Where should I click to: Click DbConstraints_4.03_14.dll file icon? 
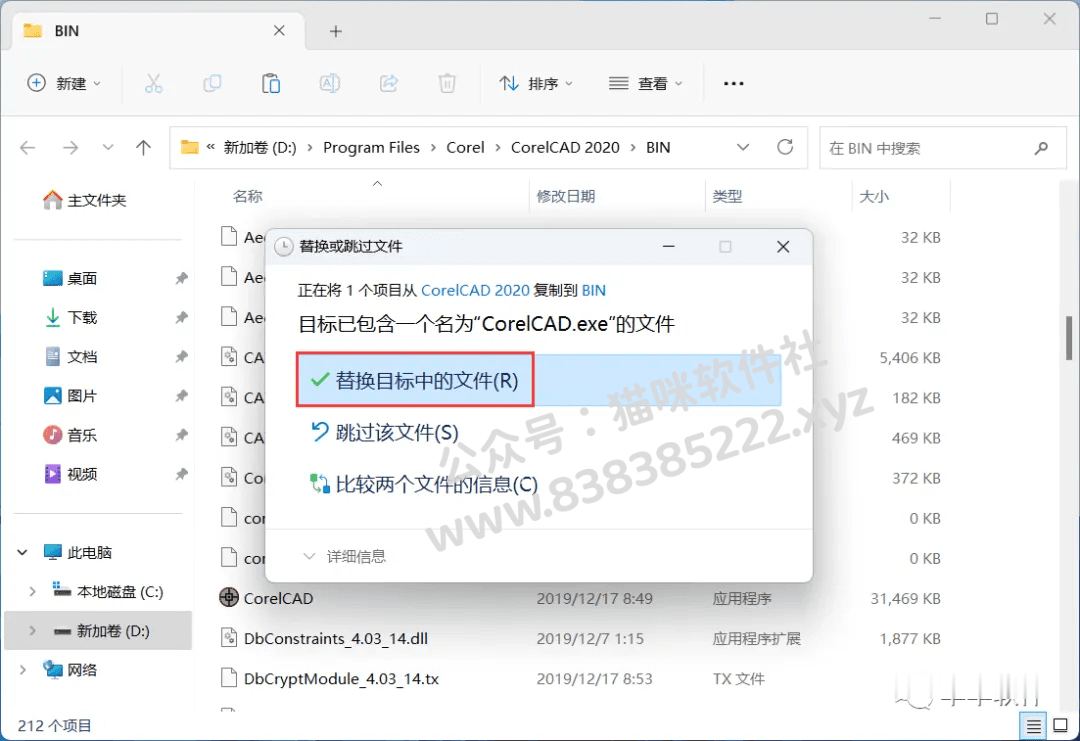tap(229, 638)
